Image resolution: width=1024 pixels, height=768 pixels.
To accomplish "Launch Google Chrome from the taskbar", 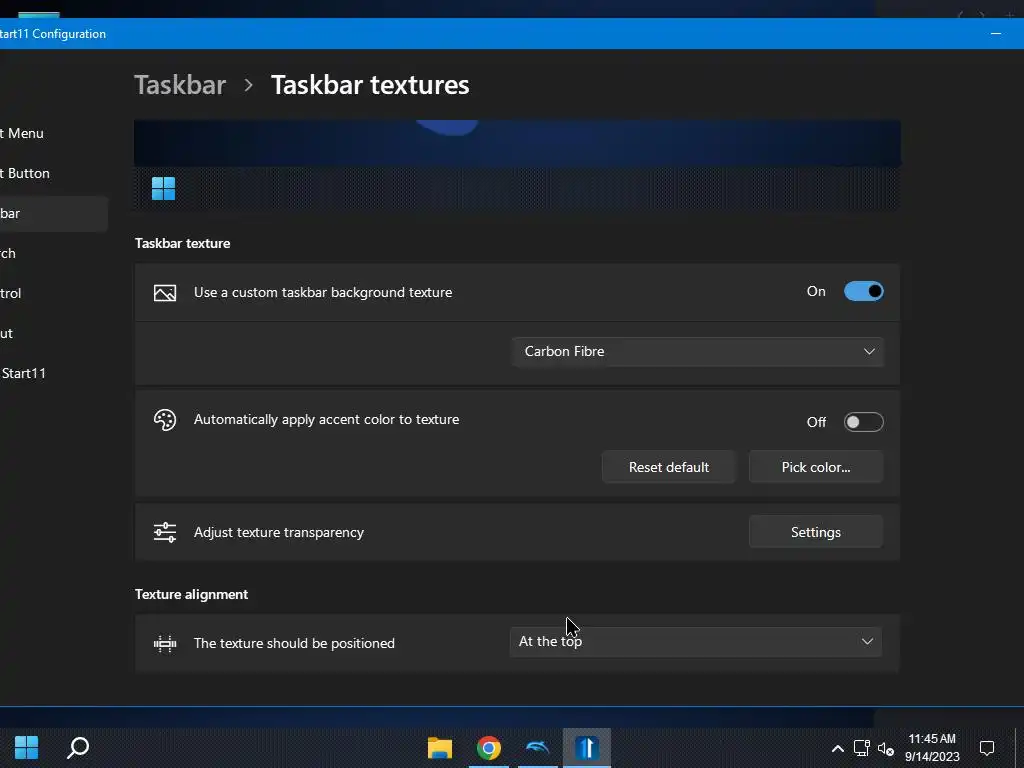I will point(488,748).
